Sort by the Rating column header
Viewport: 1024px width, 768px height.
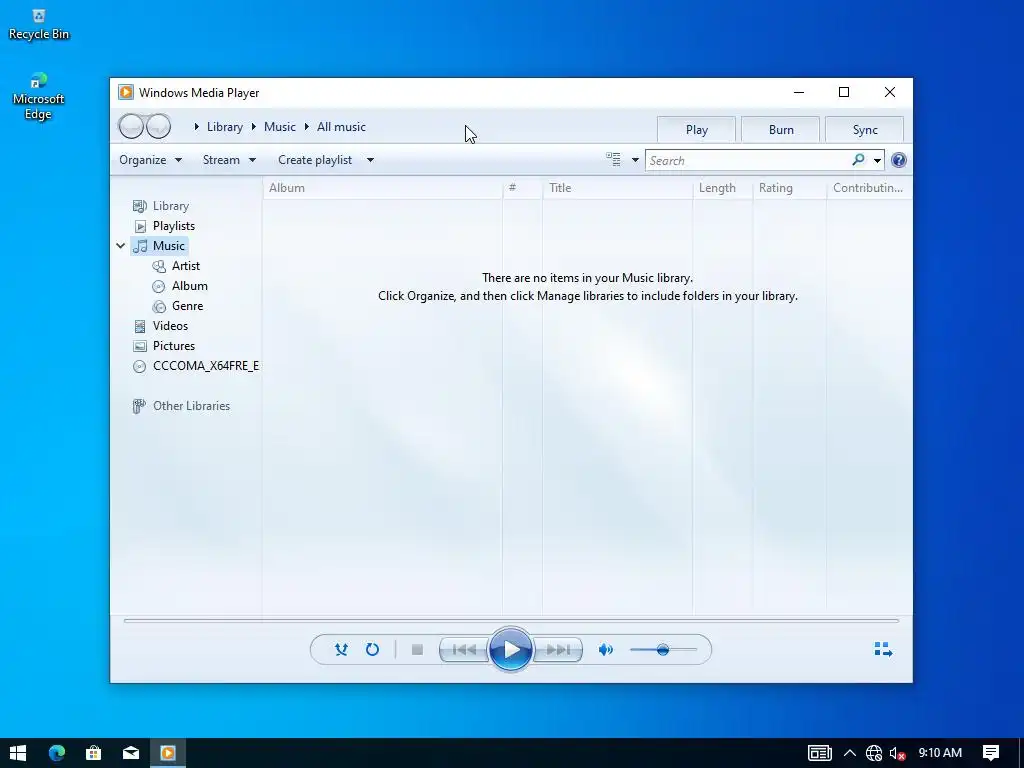click(790, 188)
